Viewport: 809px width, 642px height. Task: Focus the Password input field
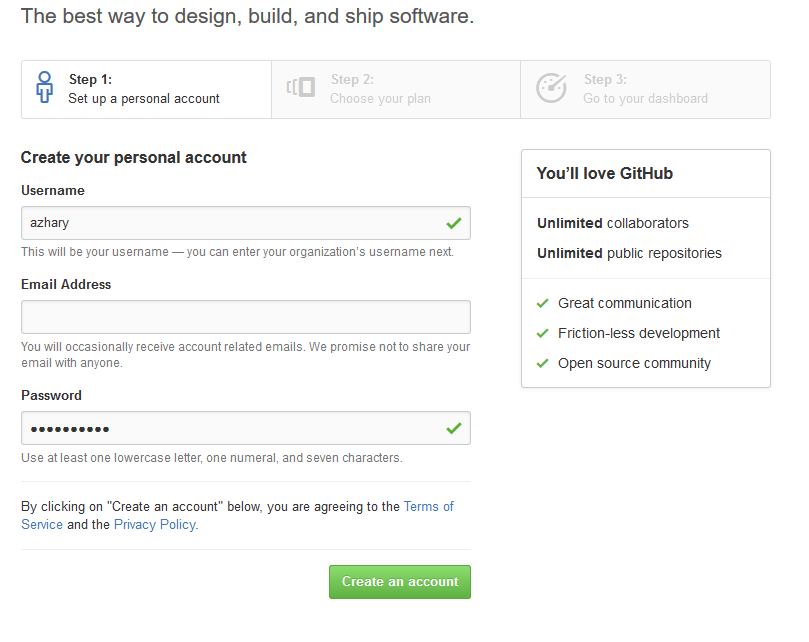[x=246, y=428]
